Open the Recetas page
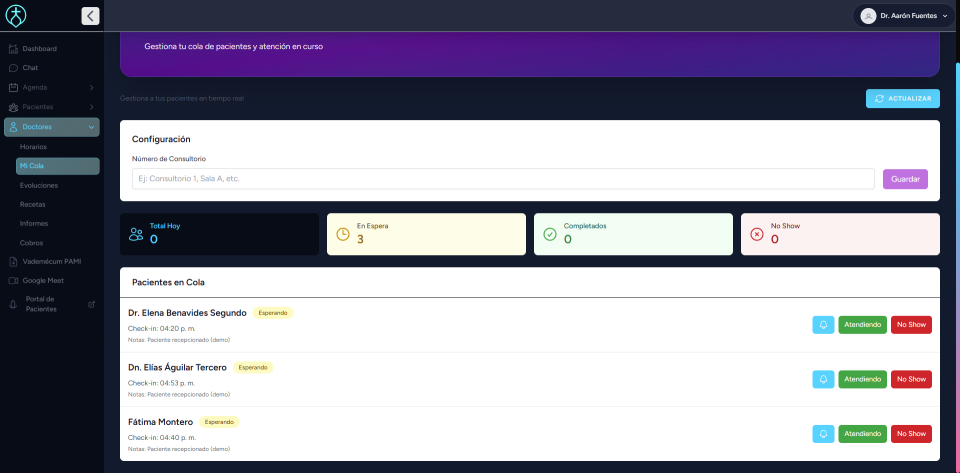The image size is (960, 473). 32,204
